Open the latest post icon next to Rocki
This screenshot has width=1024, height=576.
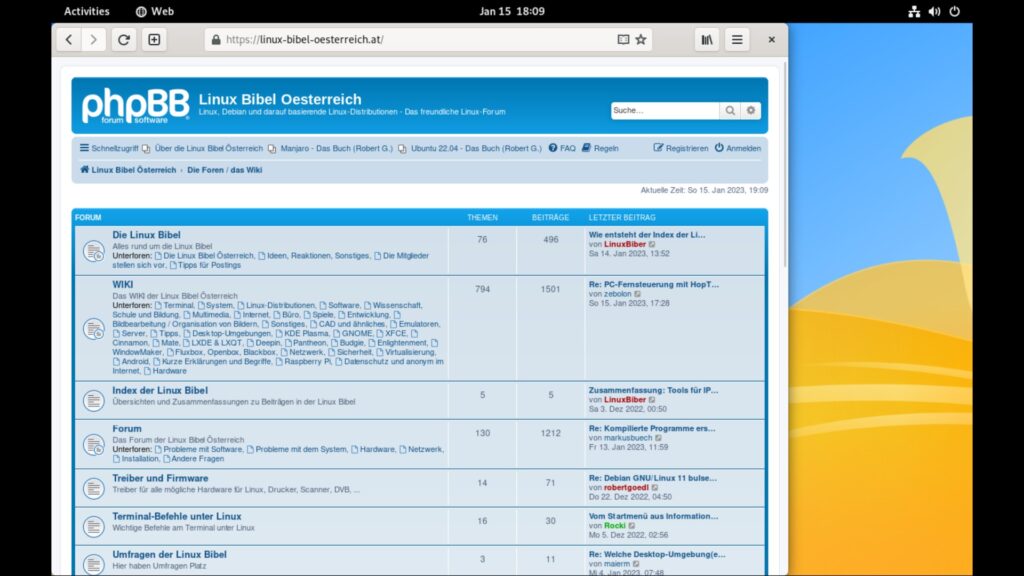[x=632, y=526]
